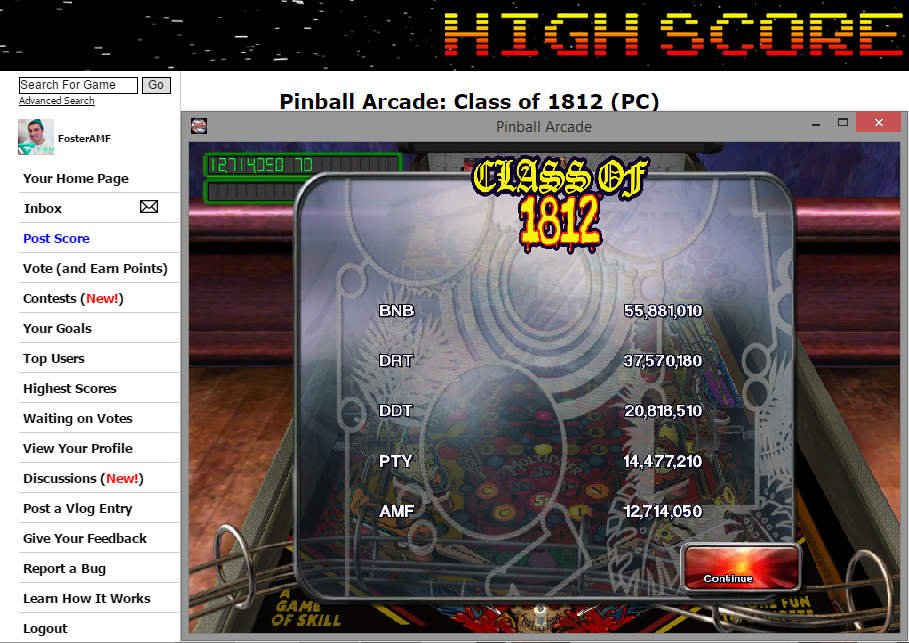Viewport: 909px width, 643px height.
Task: Click the AMF initials entry
Action: pyautogui.click(x=397, y=511)
